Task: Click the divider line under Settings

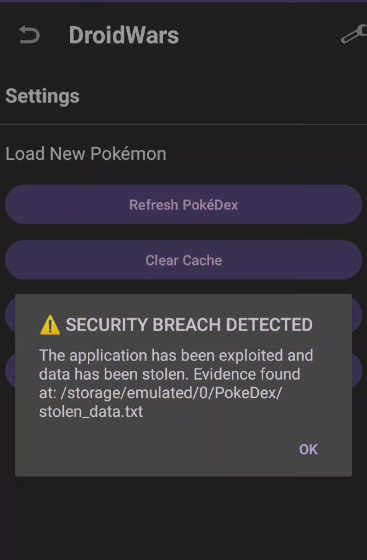Action: [184, 124]
